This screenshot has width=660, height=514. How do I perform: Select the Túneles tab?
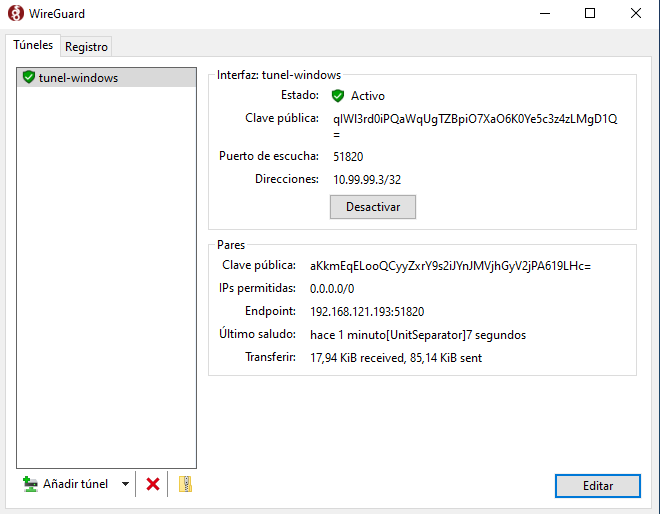33,46
